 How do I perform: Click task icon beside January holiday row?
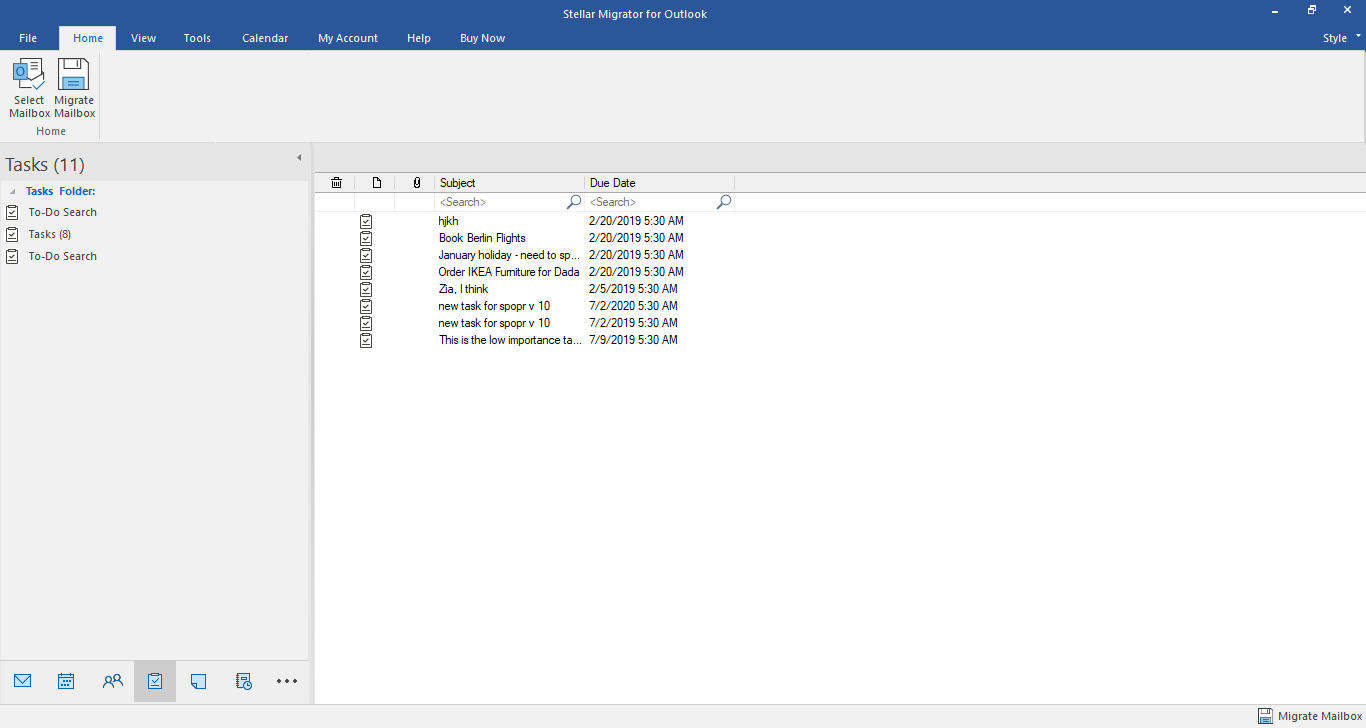[x=366, y=255]
